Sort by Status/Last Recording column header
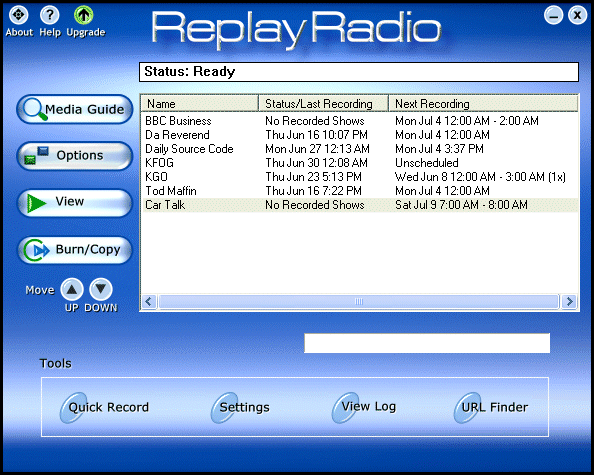The width and height of the screenshot is (594, 475). point(324,103)
